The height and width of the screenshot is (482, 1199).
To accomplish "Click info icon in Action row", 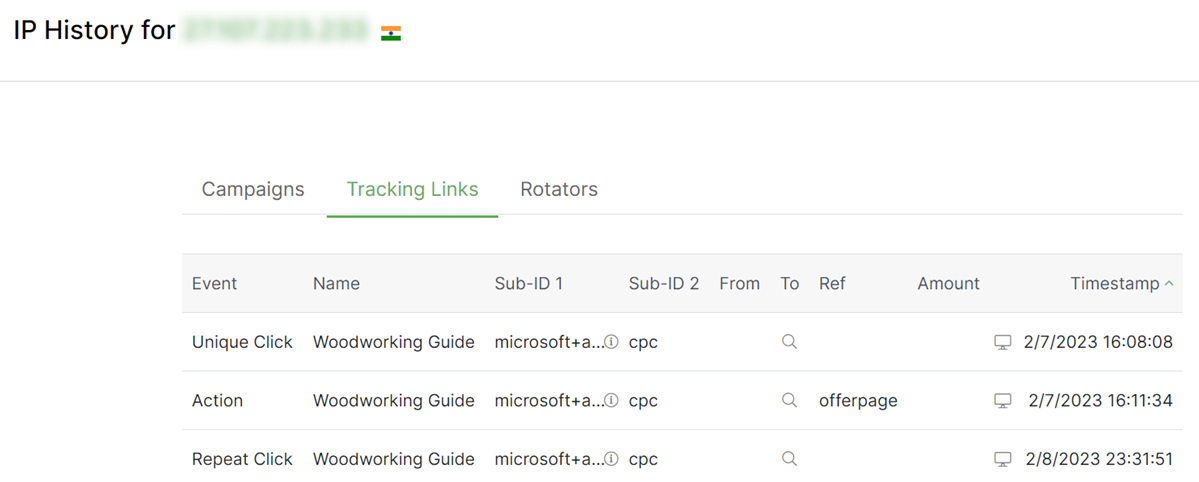I will point(611,401).
